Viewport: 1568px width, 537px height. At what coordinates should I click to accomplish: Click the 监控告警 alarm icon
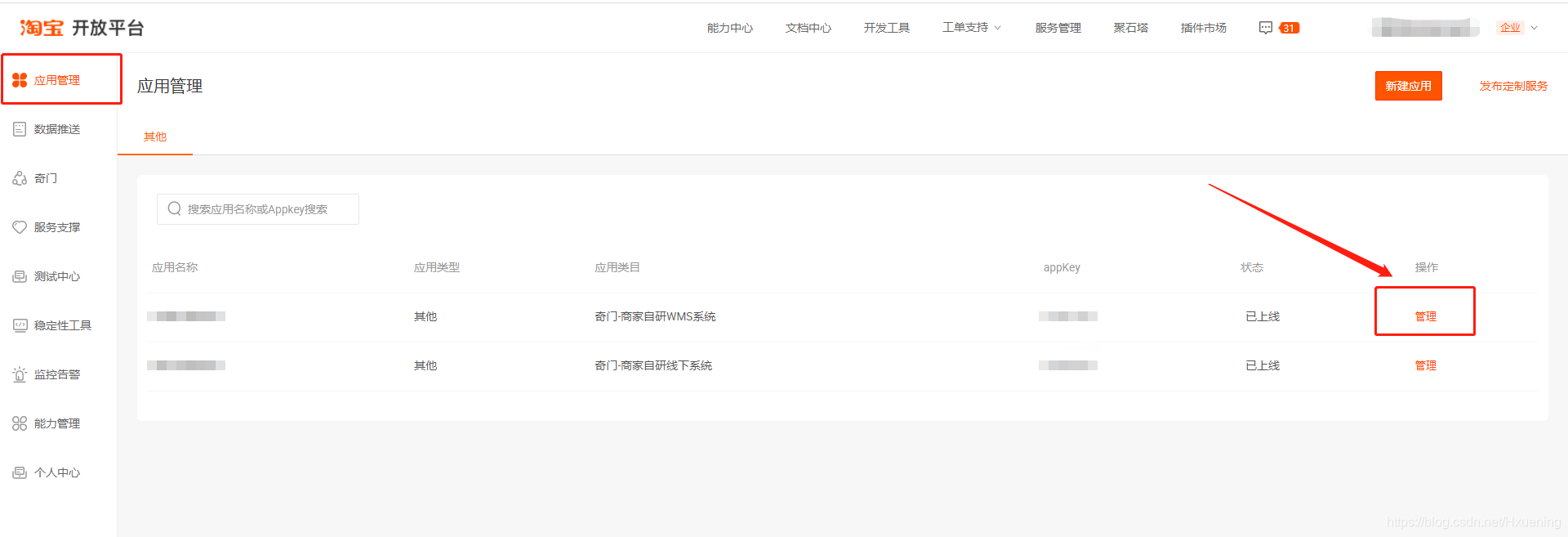click(x=20, y=374)
